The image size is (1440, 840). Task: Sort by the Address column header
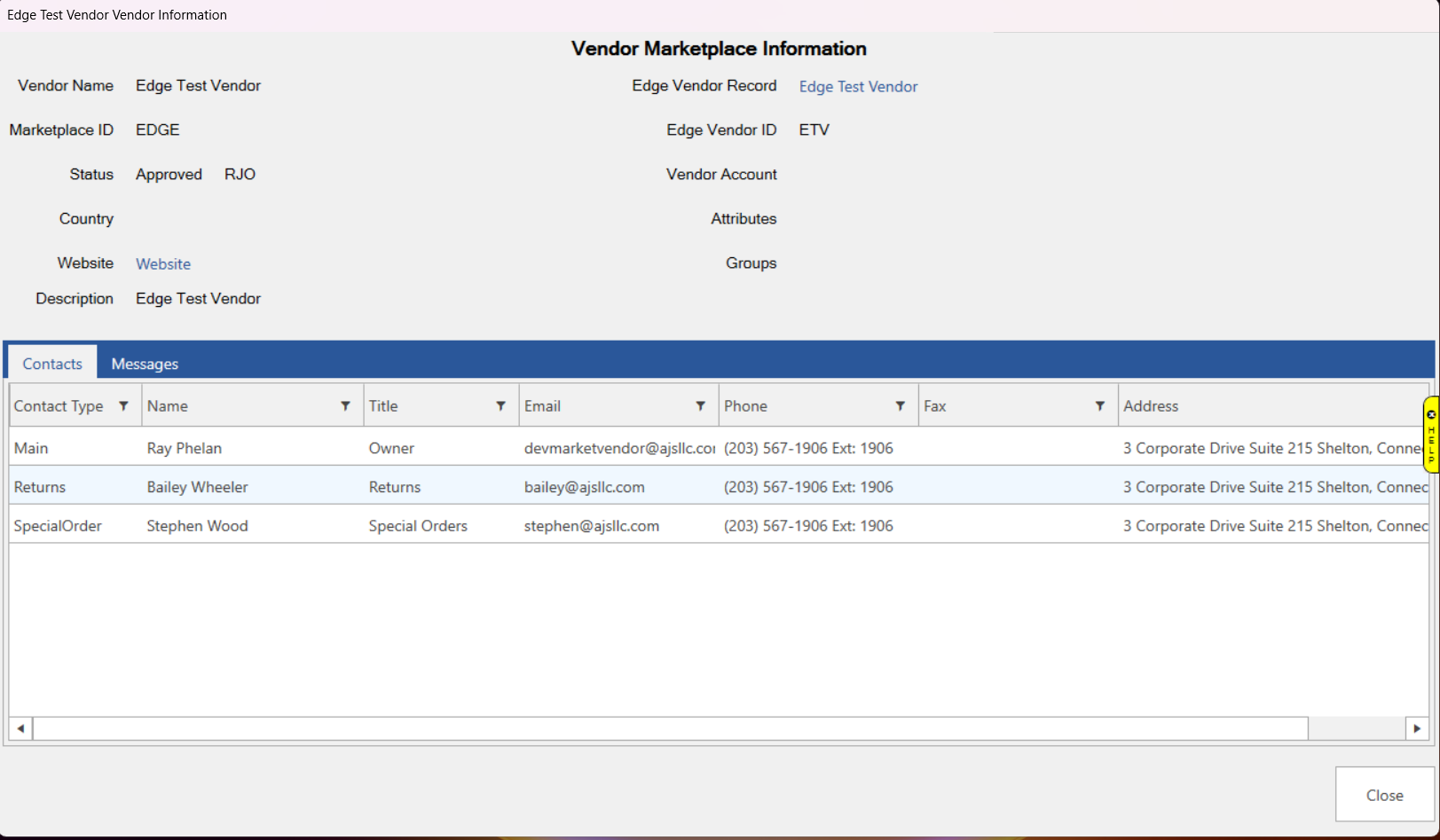point(1151,406)
